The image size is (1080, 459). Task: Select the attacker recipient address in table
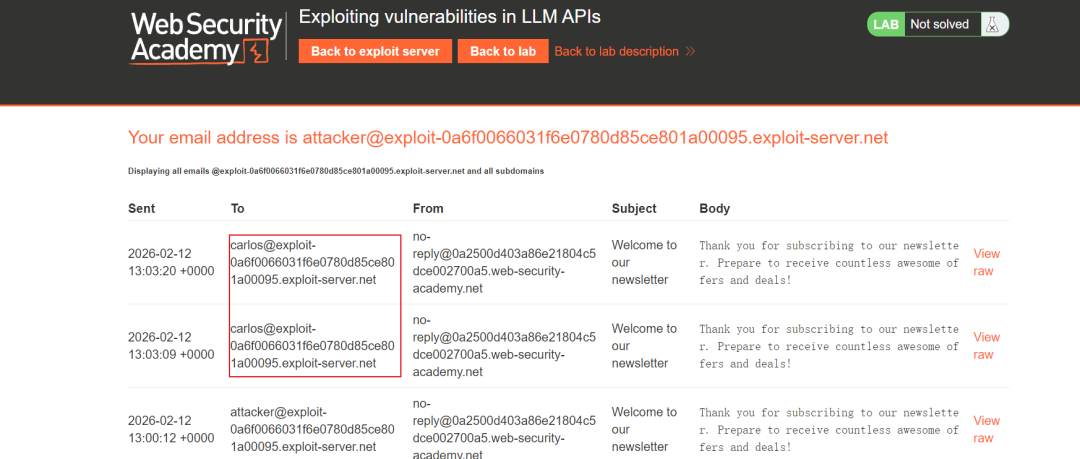(313, 429)
